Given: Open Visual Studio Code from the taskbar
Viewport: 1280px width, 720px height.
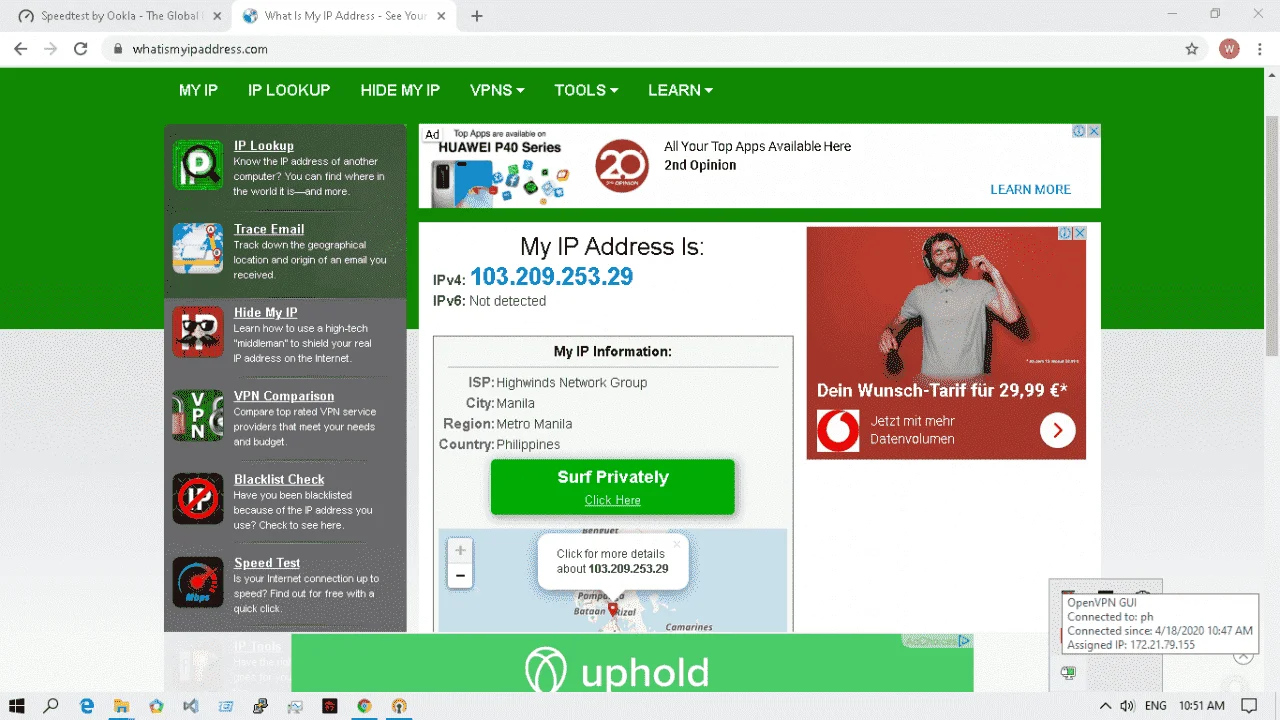Looking at the screenshot, I should click(x=191, y=706).
